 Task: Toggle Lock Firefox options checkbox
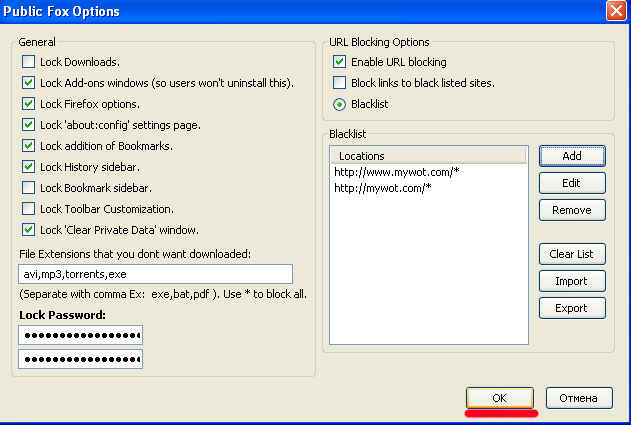(28, 104)
